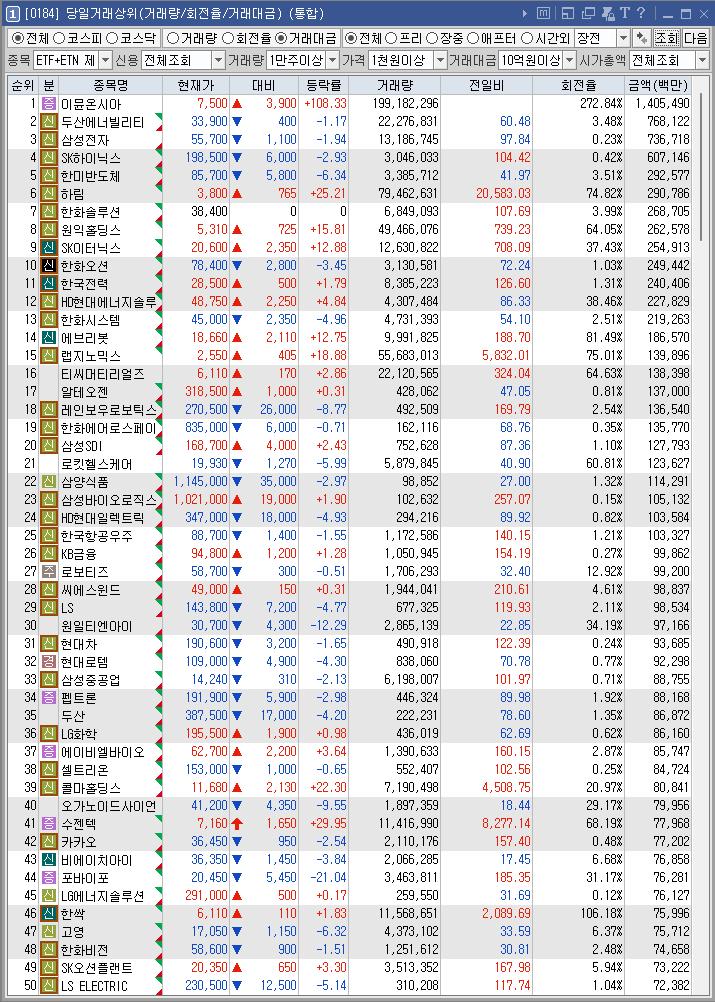Click the teal 신 badge beside 한국전력

point(49,283)
